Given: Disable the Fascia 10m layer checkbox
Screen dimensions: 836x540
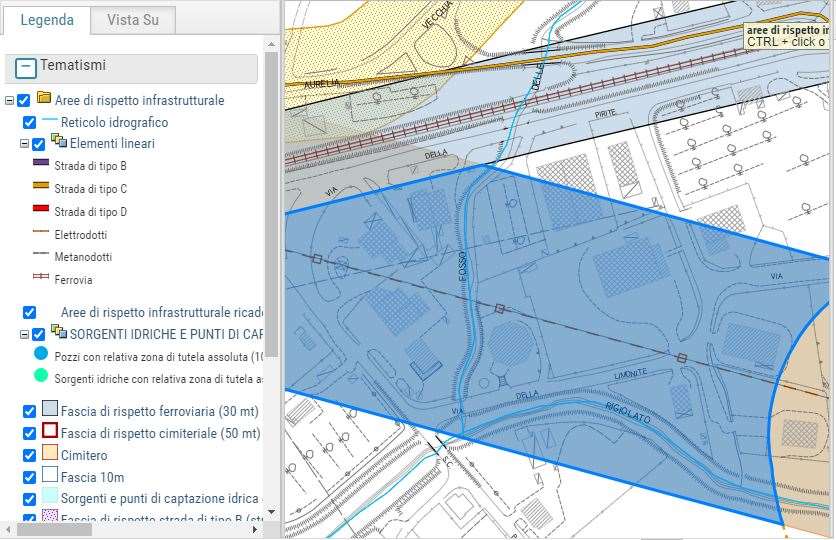Looking at the screenshot, I should (29, 477).
